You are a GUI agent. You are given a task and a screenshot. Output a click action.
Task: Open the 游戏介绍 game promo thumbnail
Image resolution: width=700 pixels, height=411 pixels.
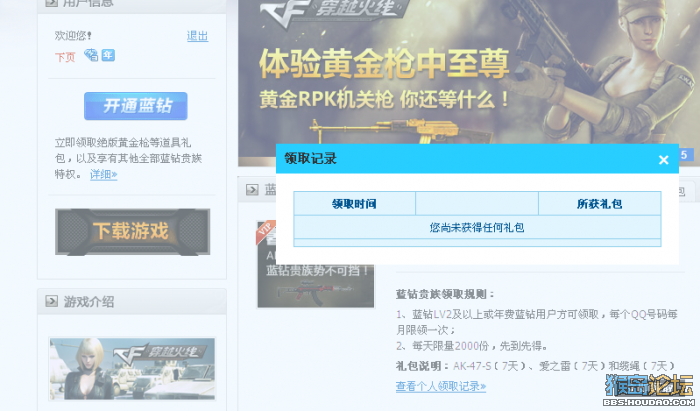tap(132, 369)
